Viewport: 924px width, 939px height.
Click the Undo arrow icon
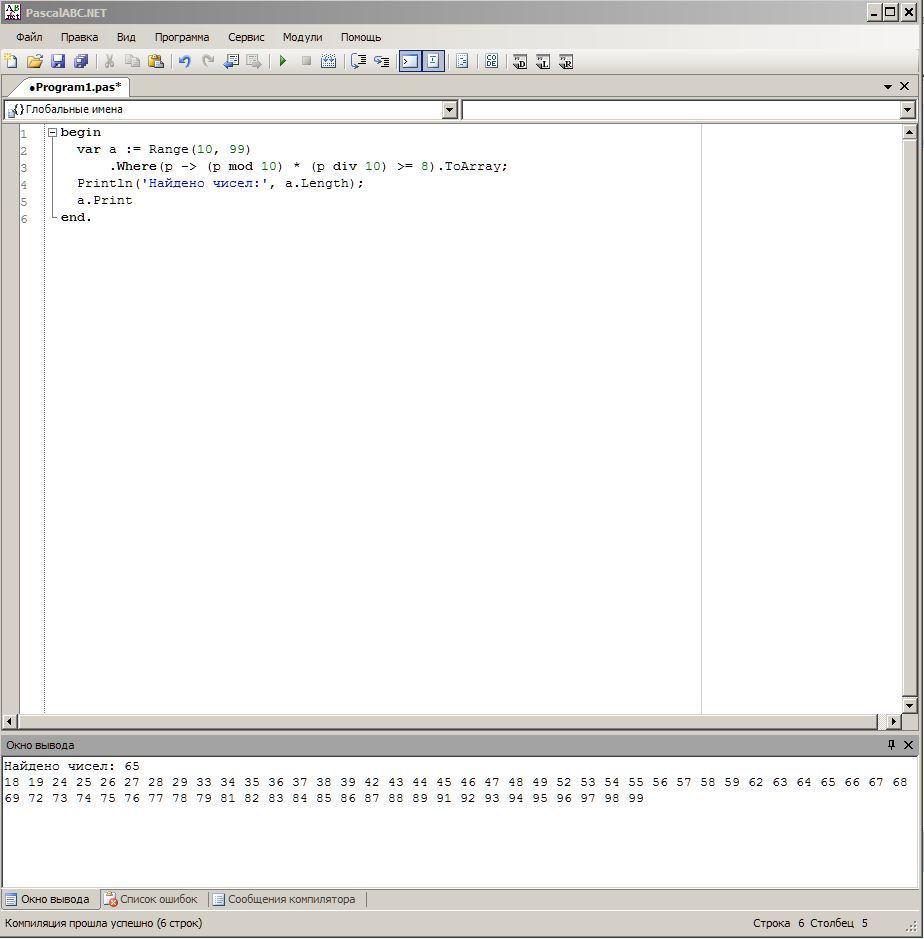tap(184, 62)
